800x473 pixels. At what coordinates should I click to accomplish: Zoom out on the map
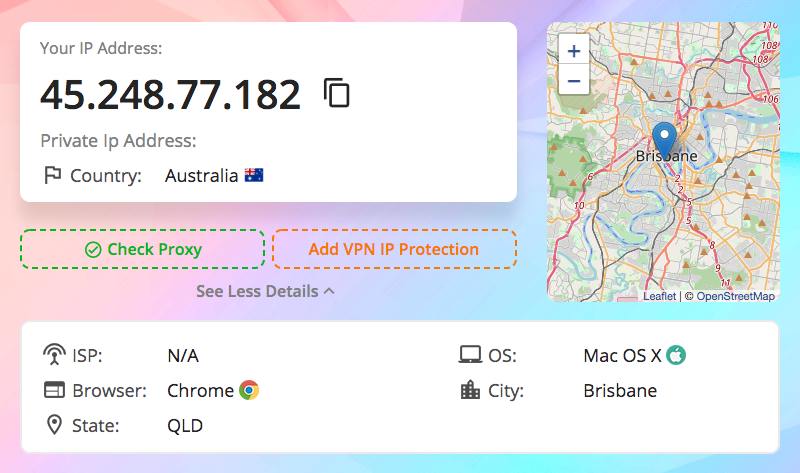click(574, 81)
